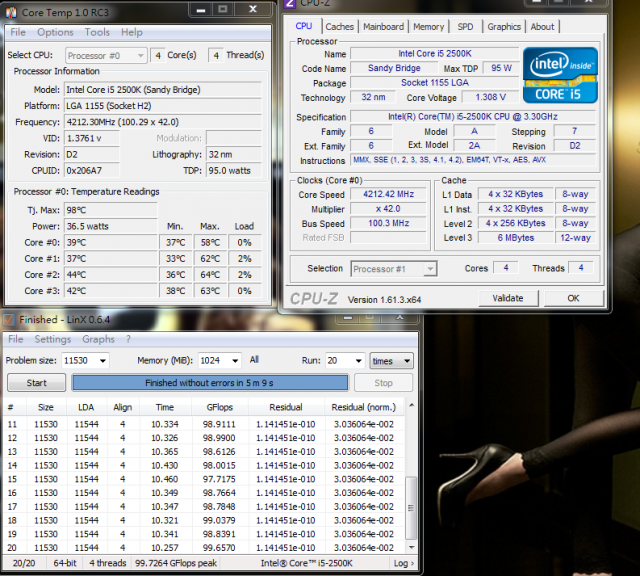Screen dimensions: 640x576
Task: Select LinX result row 20
Action: point(203,548)
